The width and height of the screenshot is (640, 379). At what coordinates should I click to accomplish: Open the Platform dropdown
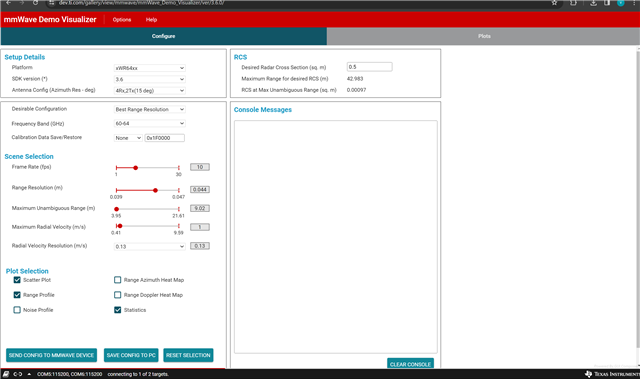(x=149, y=68)
